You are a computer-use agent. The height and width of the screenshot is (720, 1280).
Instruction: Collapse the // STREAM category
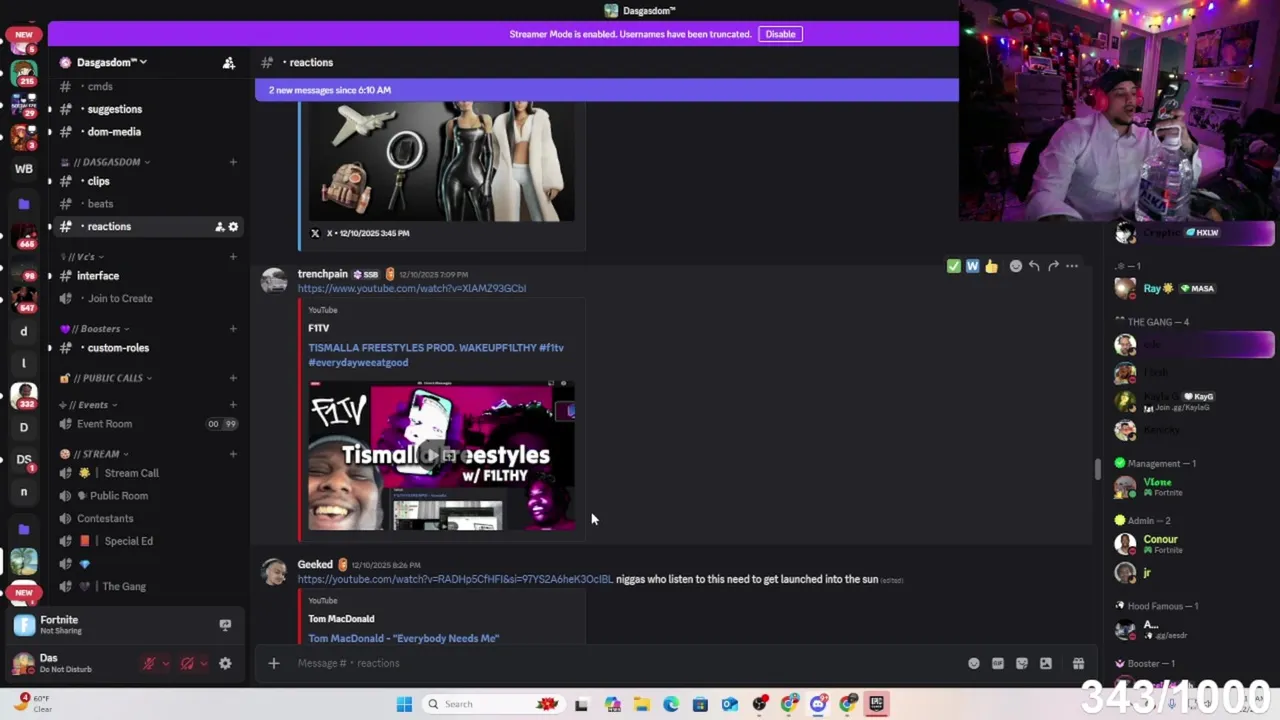pyautogui.click(x=96, y=454)
